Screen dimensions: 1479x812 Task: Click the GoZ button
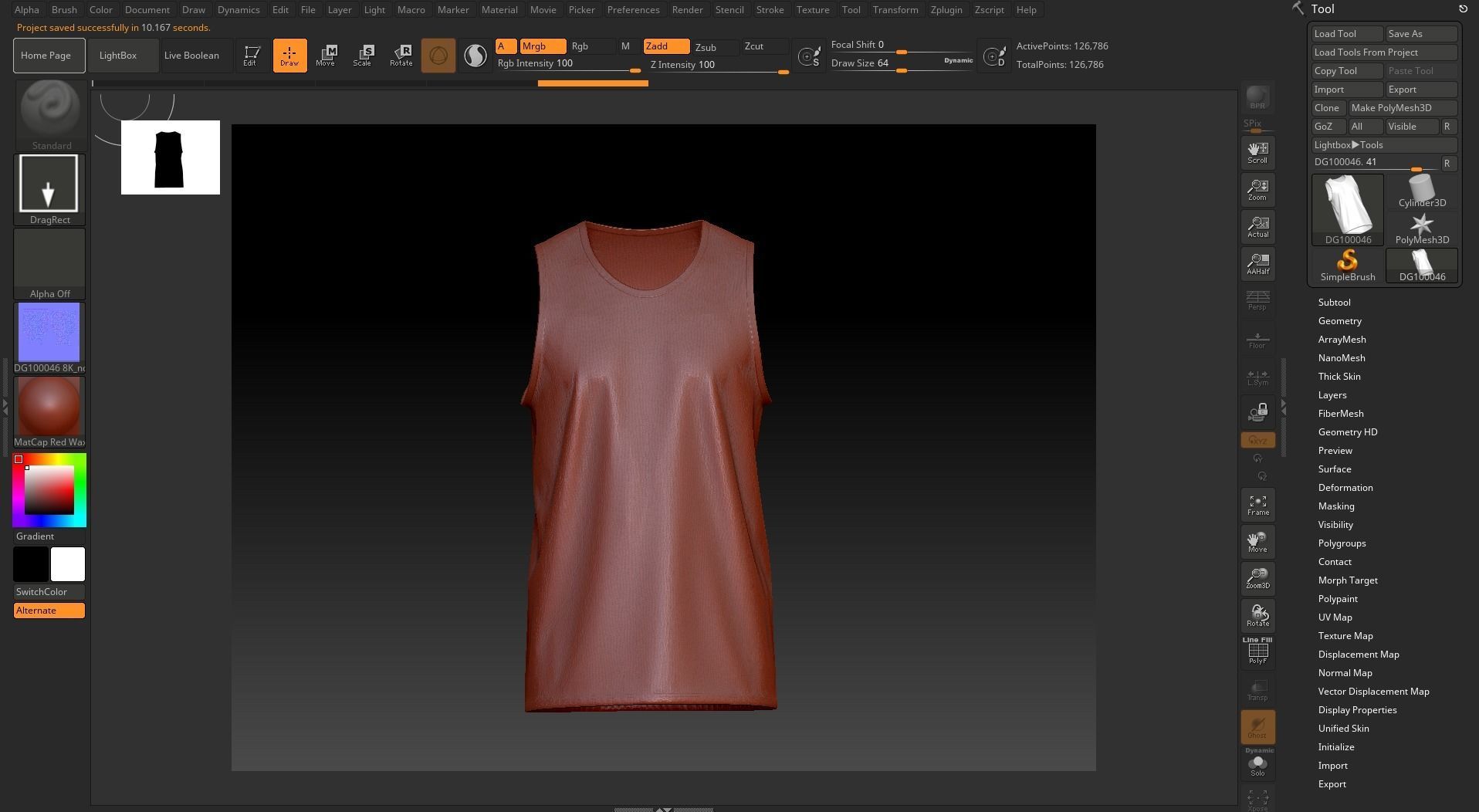(x=1328, y=127)
